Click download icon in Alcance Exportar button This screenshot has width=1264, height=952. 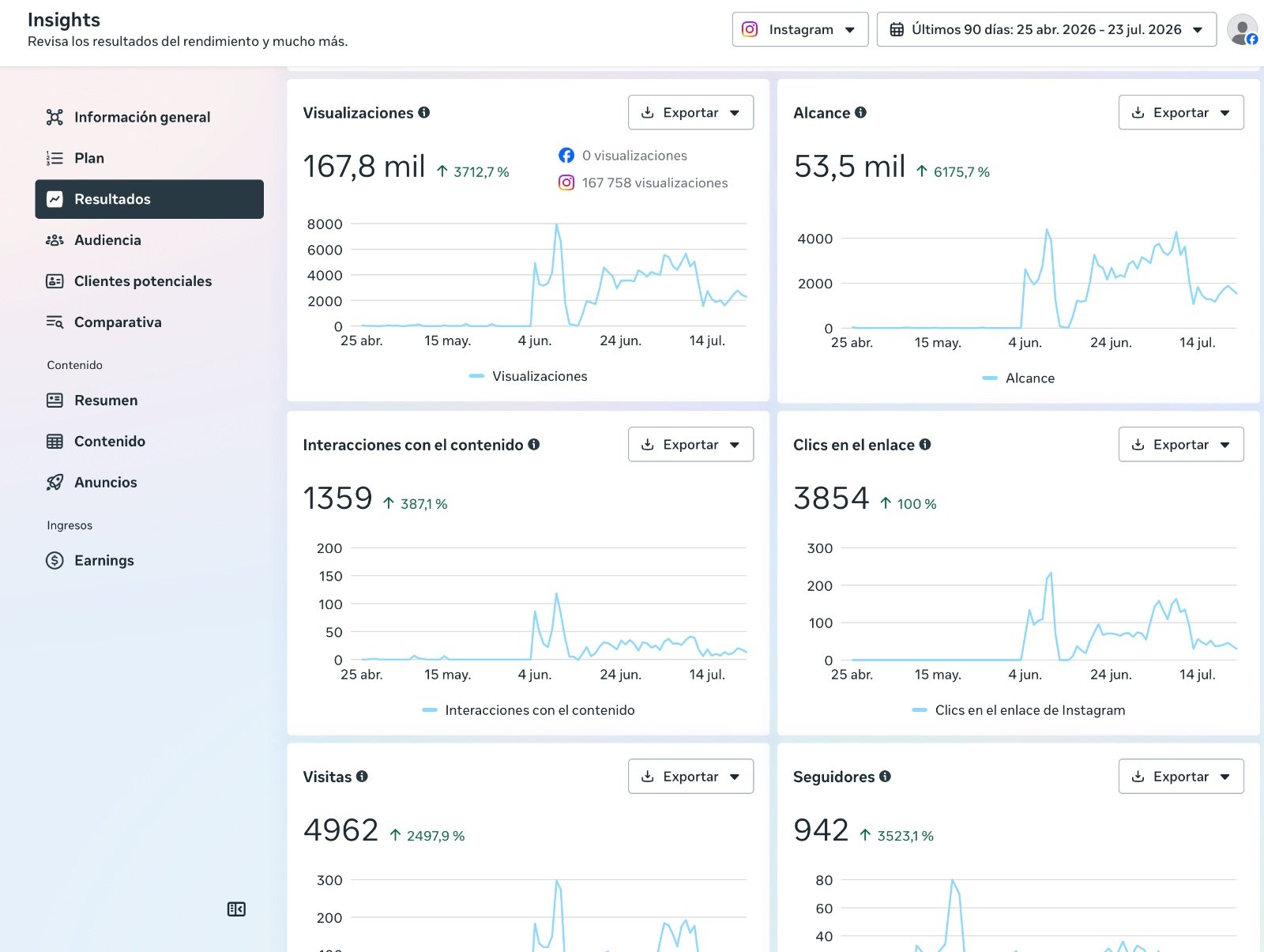(1138, 112)
